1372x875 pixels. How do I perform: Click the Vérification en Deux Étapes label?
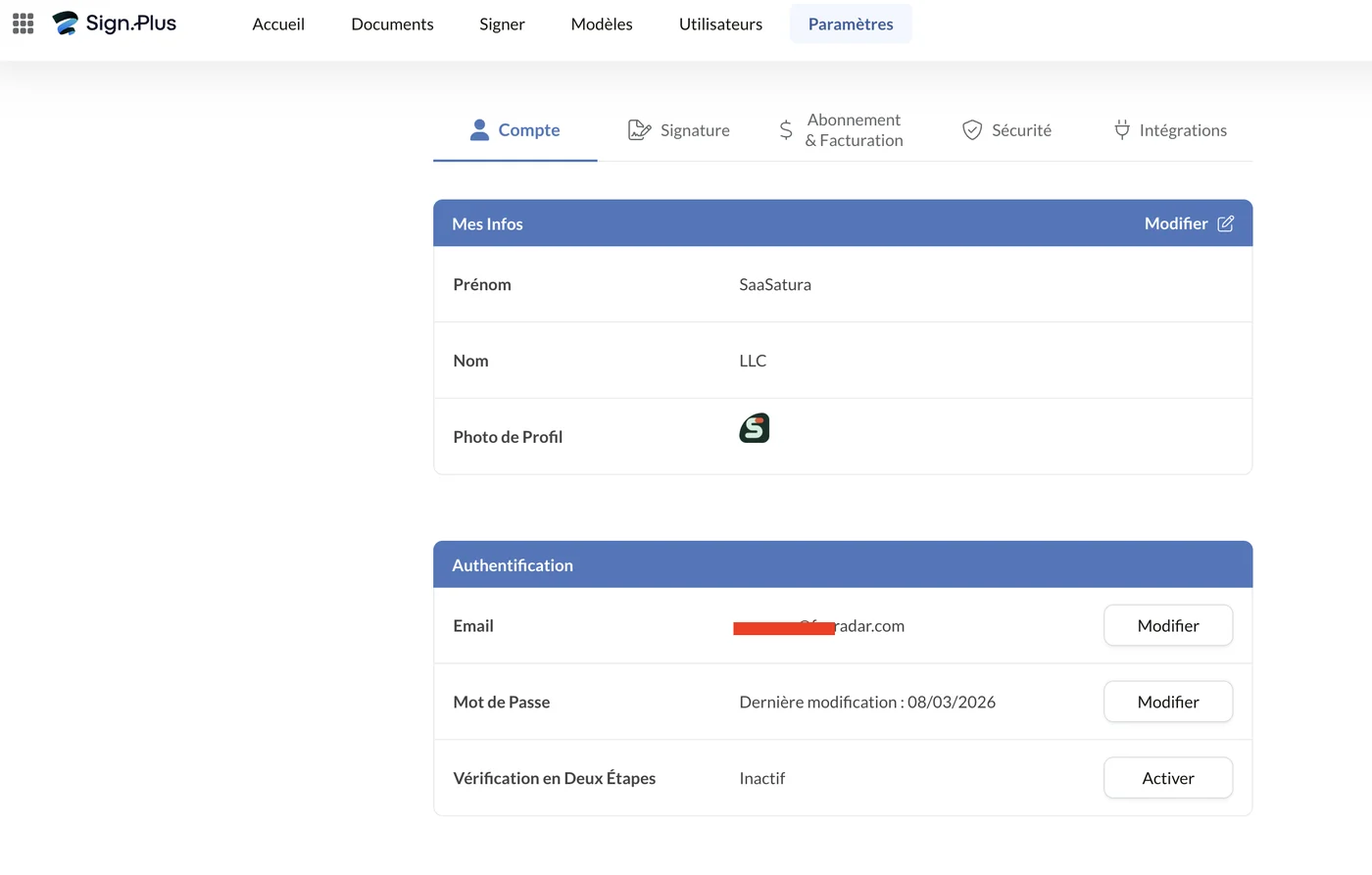[555, 778]
